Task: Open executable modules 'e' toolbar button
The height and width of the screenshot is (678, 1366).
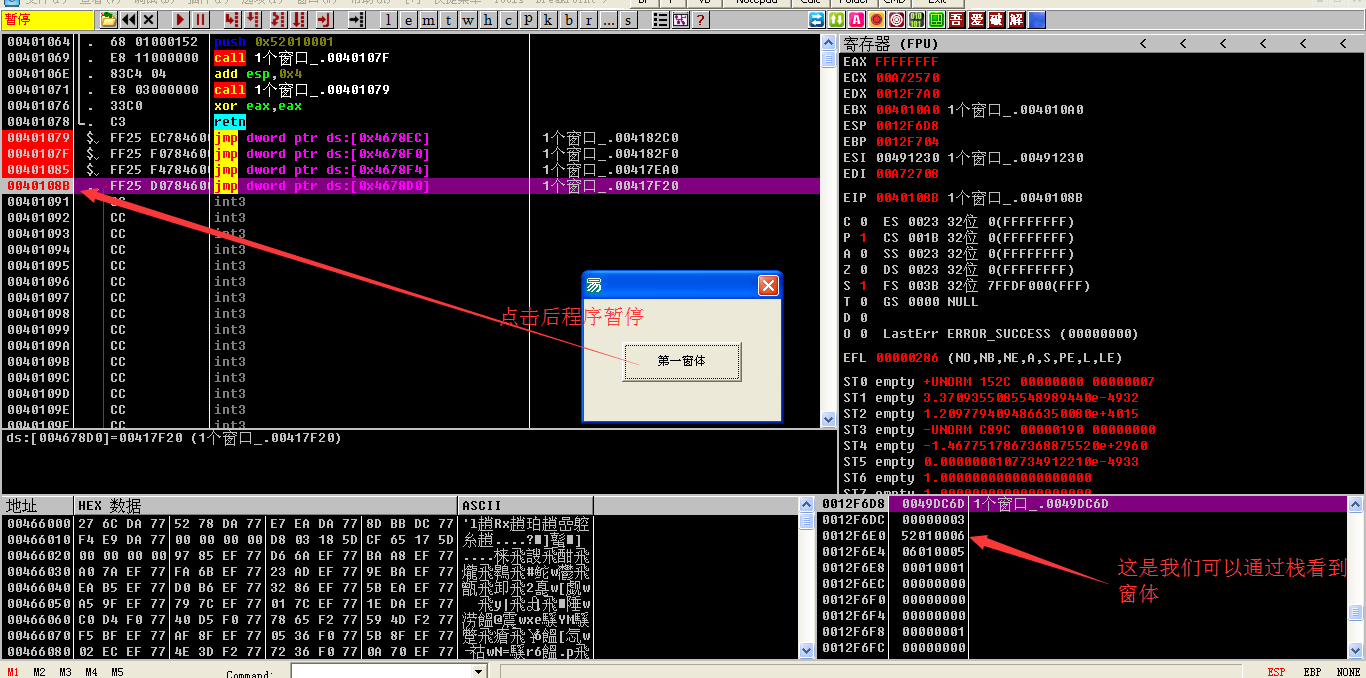Action: click(408, 20)
